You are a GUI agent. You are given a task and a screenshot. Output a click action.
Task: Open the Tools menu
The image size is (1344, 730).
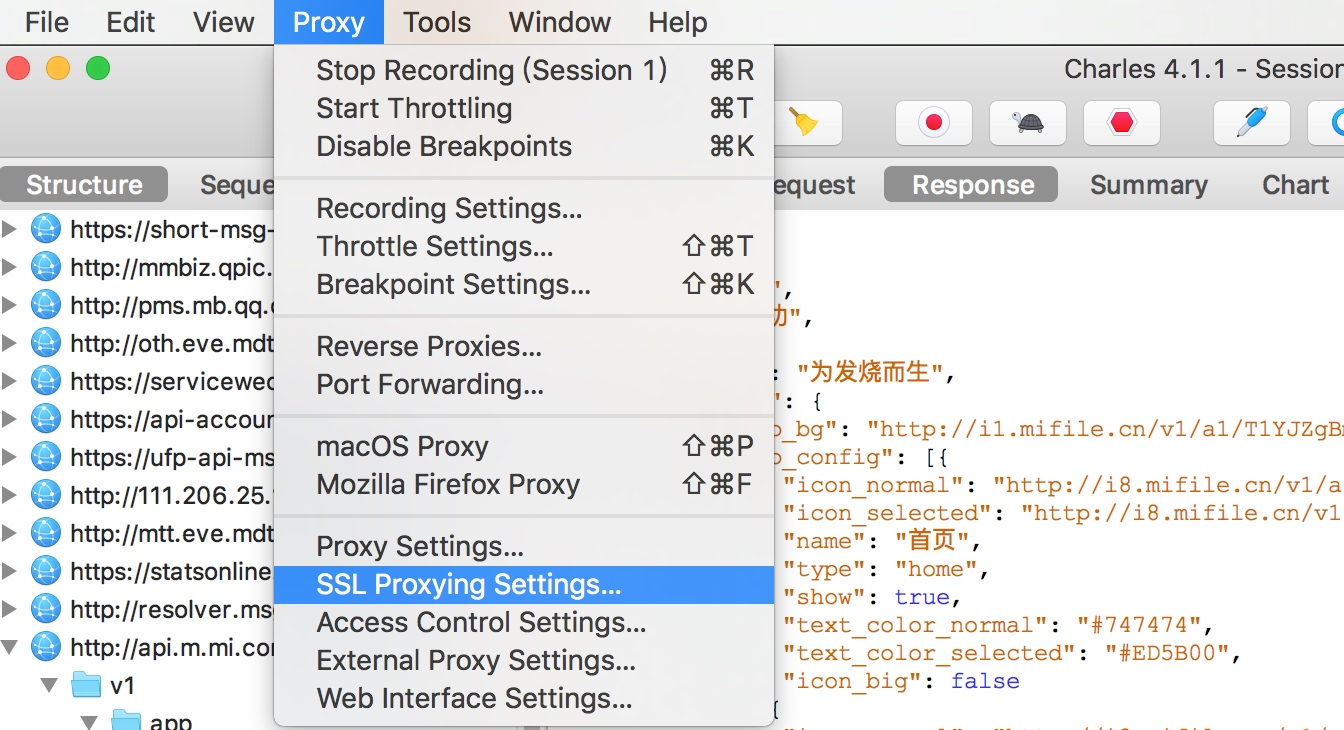437,22
